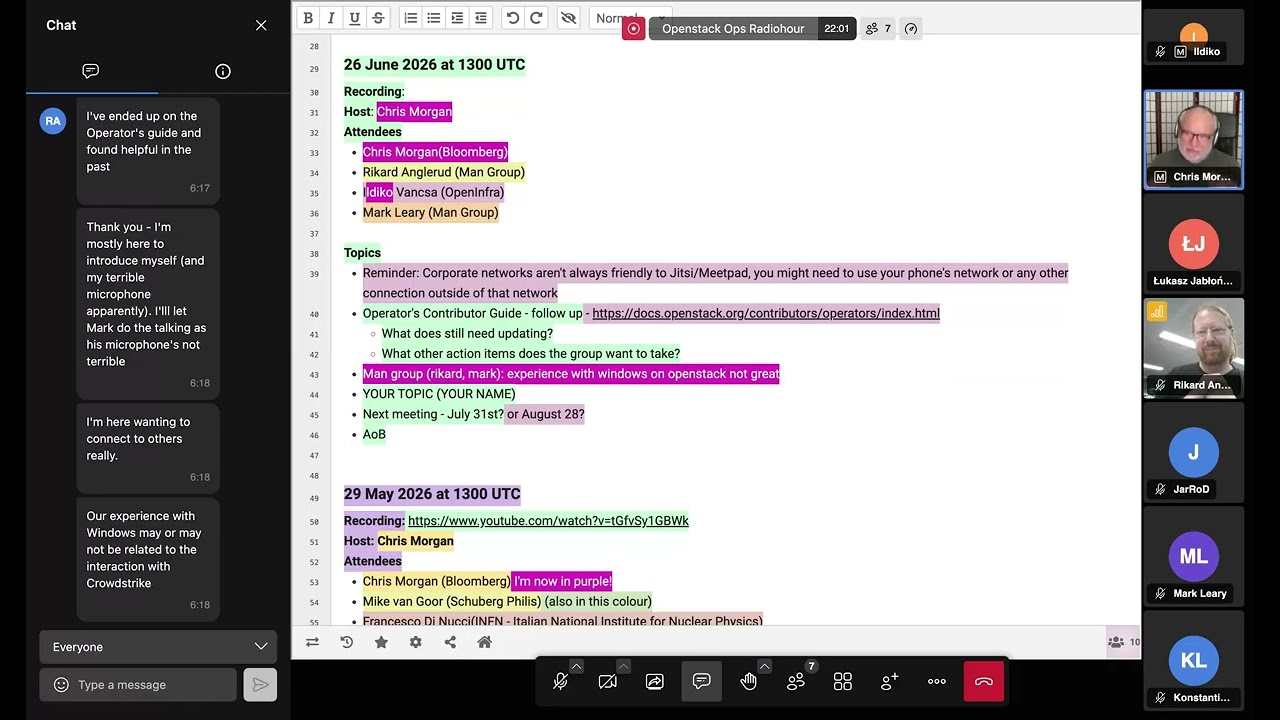Image resolution: width=1280 pixels, height=720 pixels.
Task: Select JarRoD's participant thumbnail
Action: [x=1194, y=453]
